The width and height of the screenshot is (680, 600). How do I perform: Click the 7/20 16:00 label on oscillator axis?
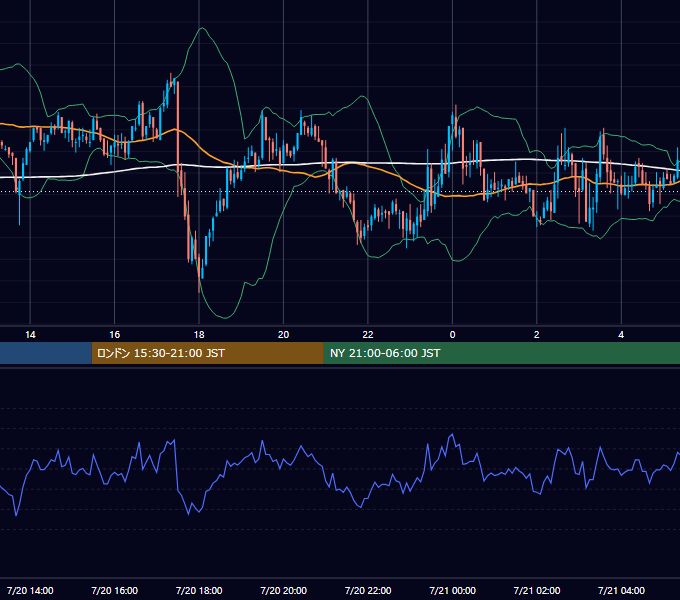pyautogui.click(x=114, y=590)
